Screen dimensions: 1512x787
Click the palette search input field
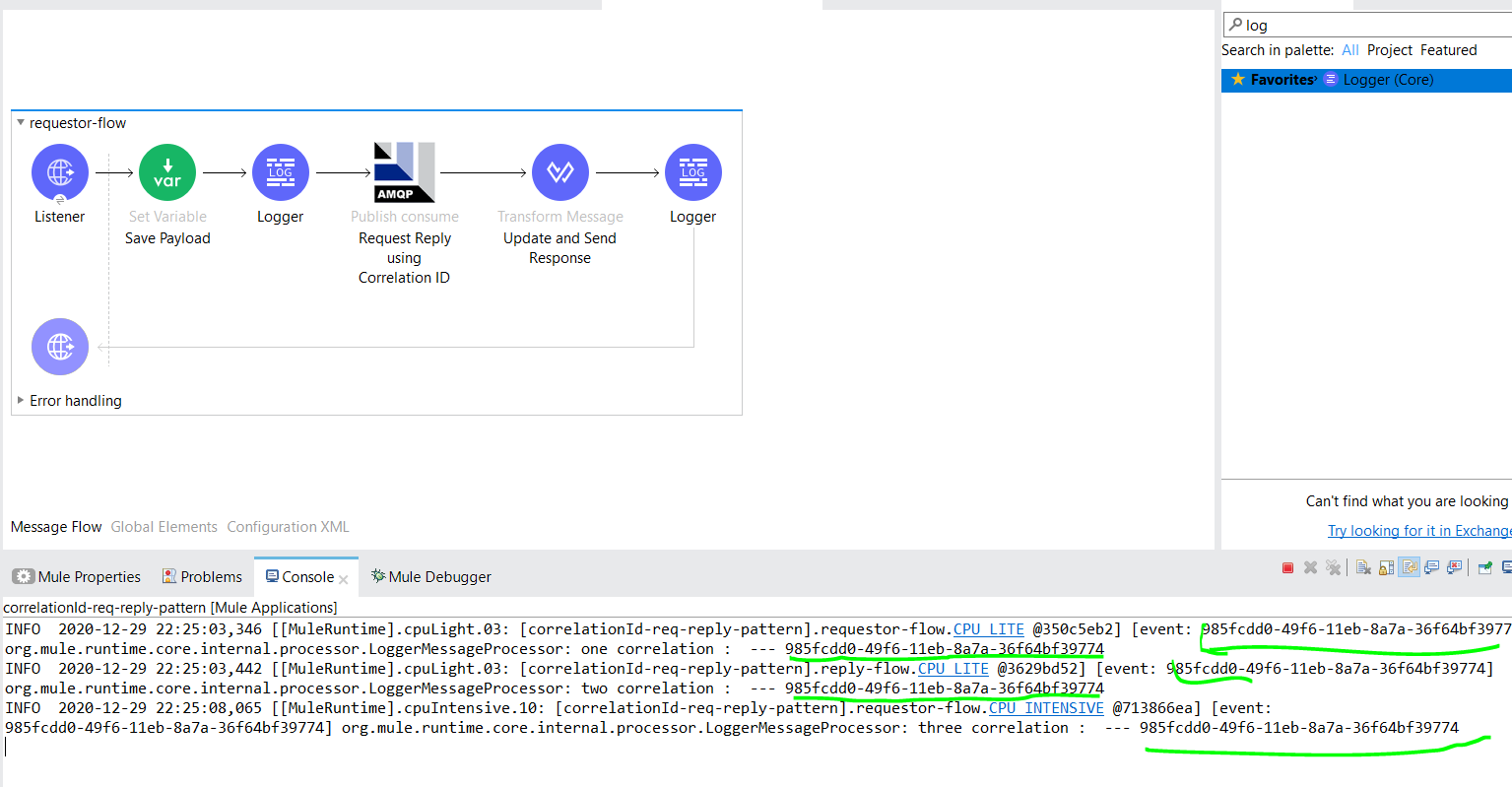tap(1379, 25)
